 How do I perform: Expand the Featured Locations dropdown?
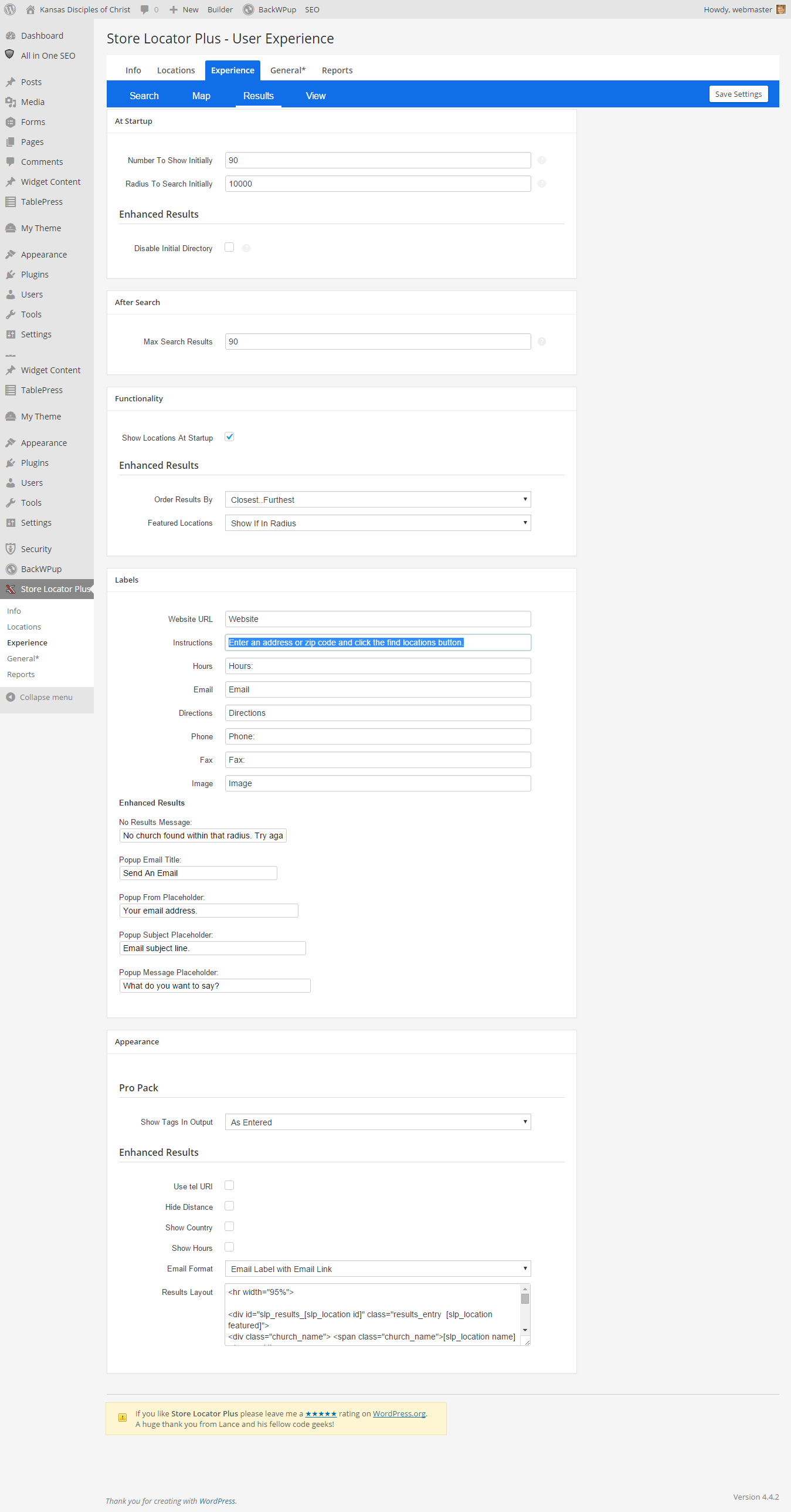[378, 523]
